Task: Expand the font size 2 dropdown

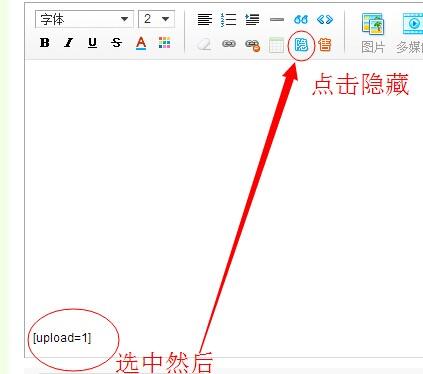Action: pyautogui.click(x=156, y=19)
